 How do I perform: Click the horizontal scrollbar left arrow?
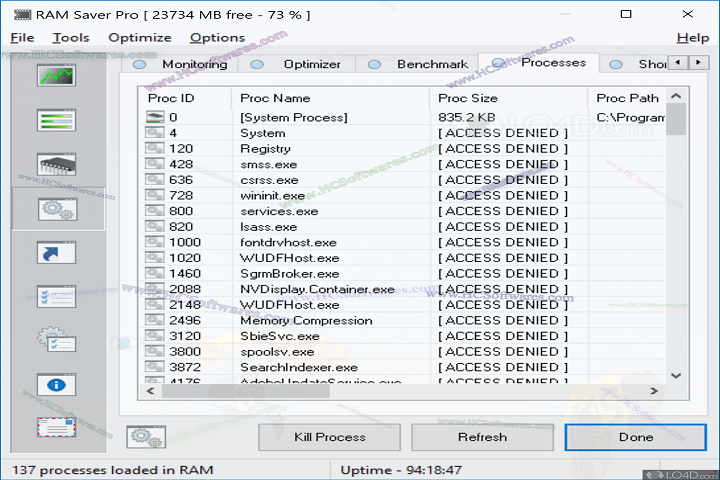point(150,391)
